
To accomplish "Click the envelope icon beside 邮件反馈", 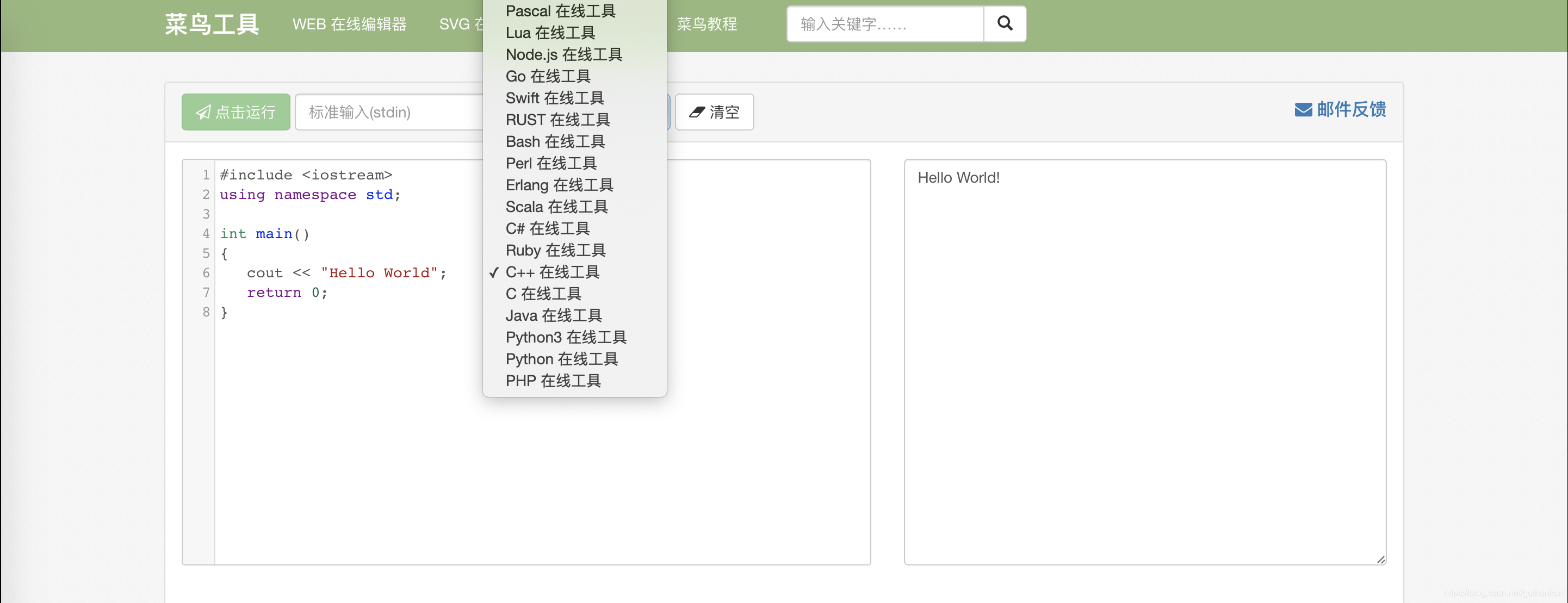I will click(1303, 110).
